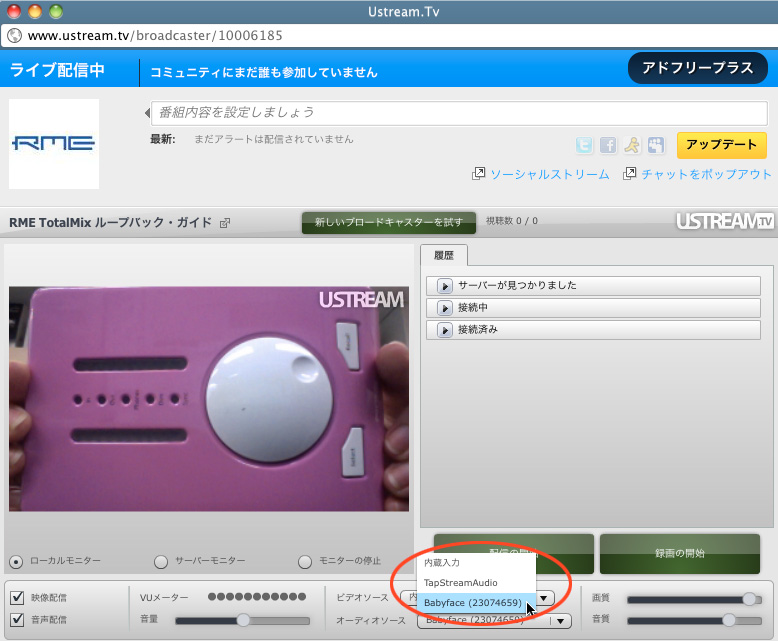
Task: Open the pop-out icon beside the show title
Action: [x=225, y=223]
